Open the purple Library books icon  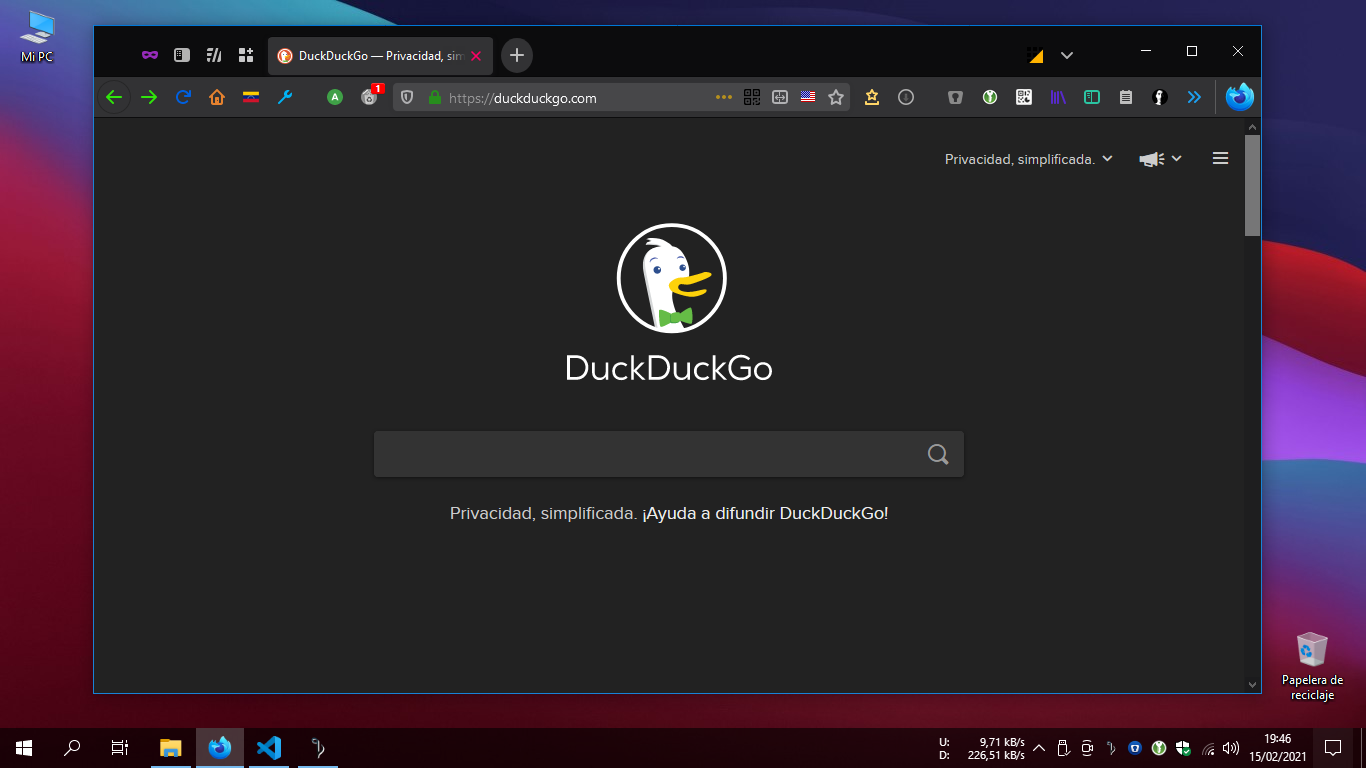tap(1058, 97)
